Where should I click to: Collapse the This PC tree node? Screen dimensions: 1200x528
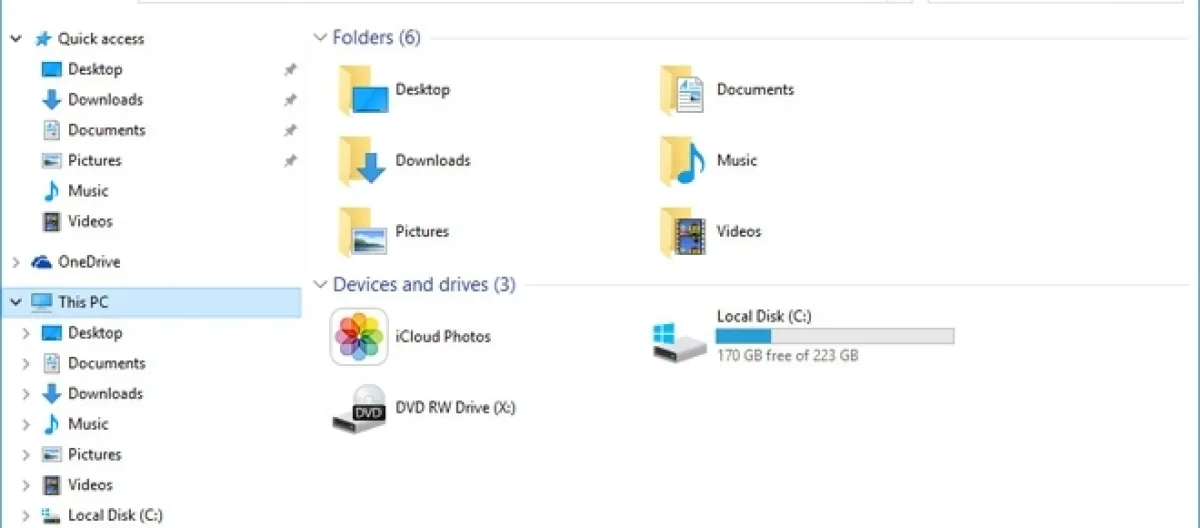coord(16,302)
